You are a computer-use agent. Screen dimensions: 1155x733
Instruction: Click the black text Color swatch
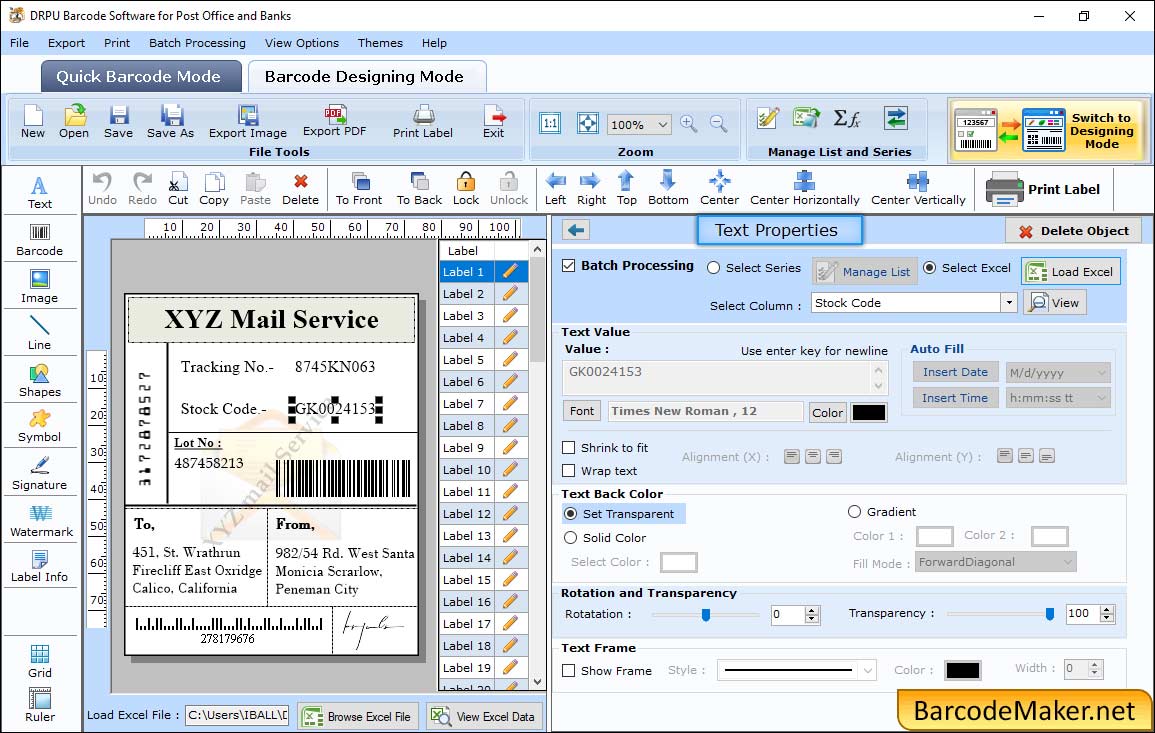tap(868, 413)
